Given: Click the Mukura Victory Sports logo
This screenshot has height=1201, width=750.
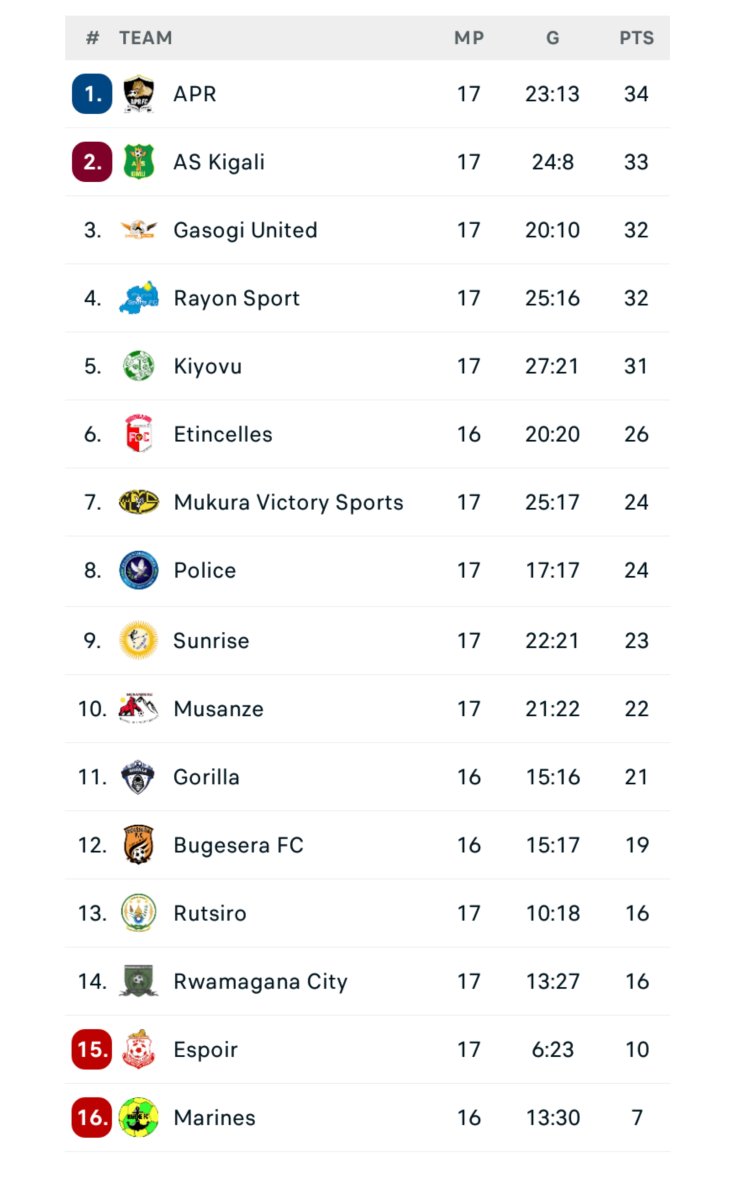Looking at the screenshot, I should pos(139,502).
